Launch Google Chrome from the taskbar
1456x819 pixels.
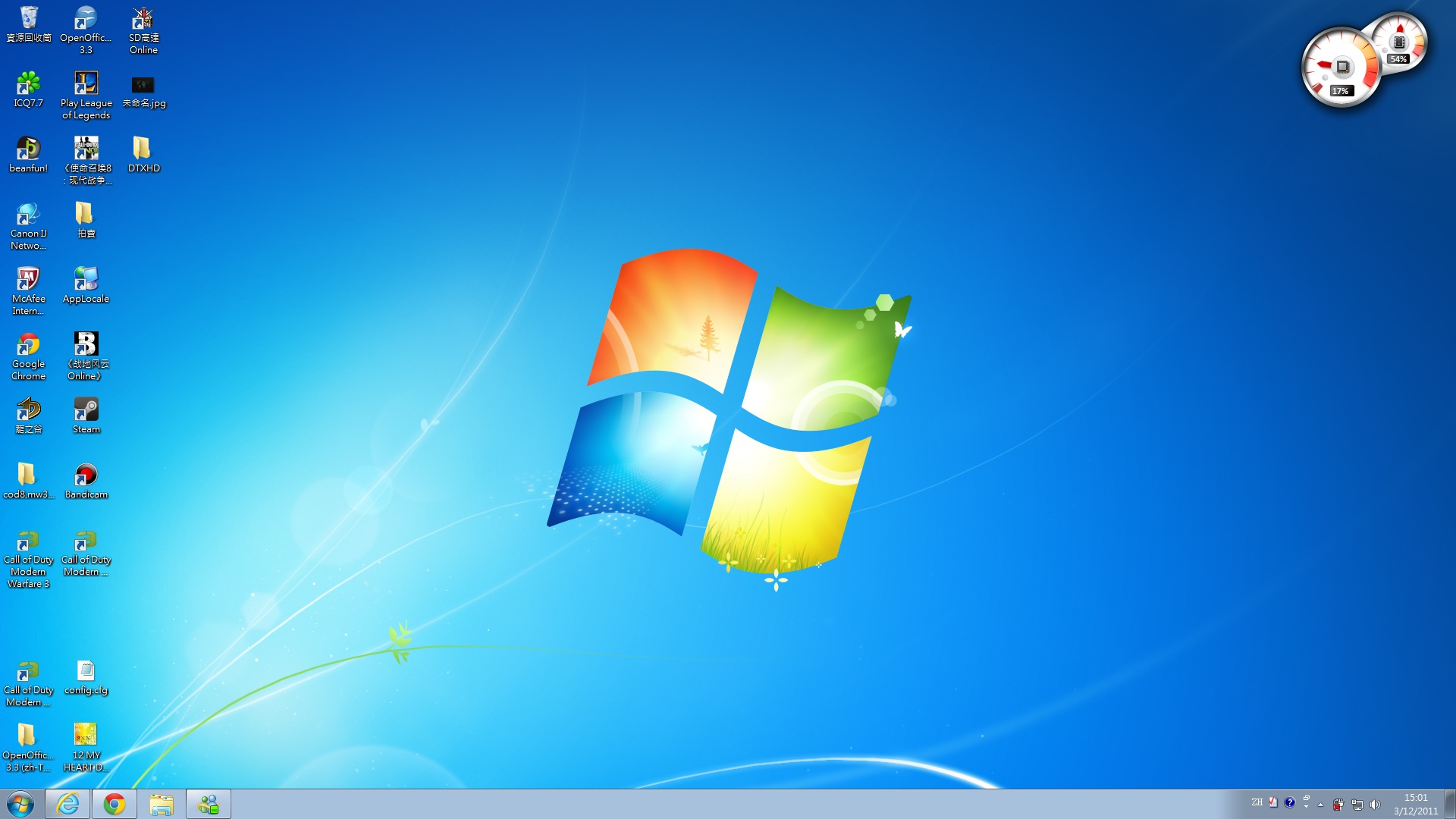(x=115, y=804)
